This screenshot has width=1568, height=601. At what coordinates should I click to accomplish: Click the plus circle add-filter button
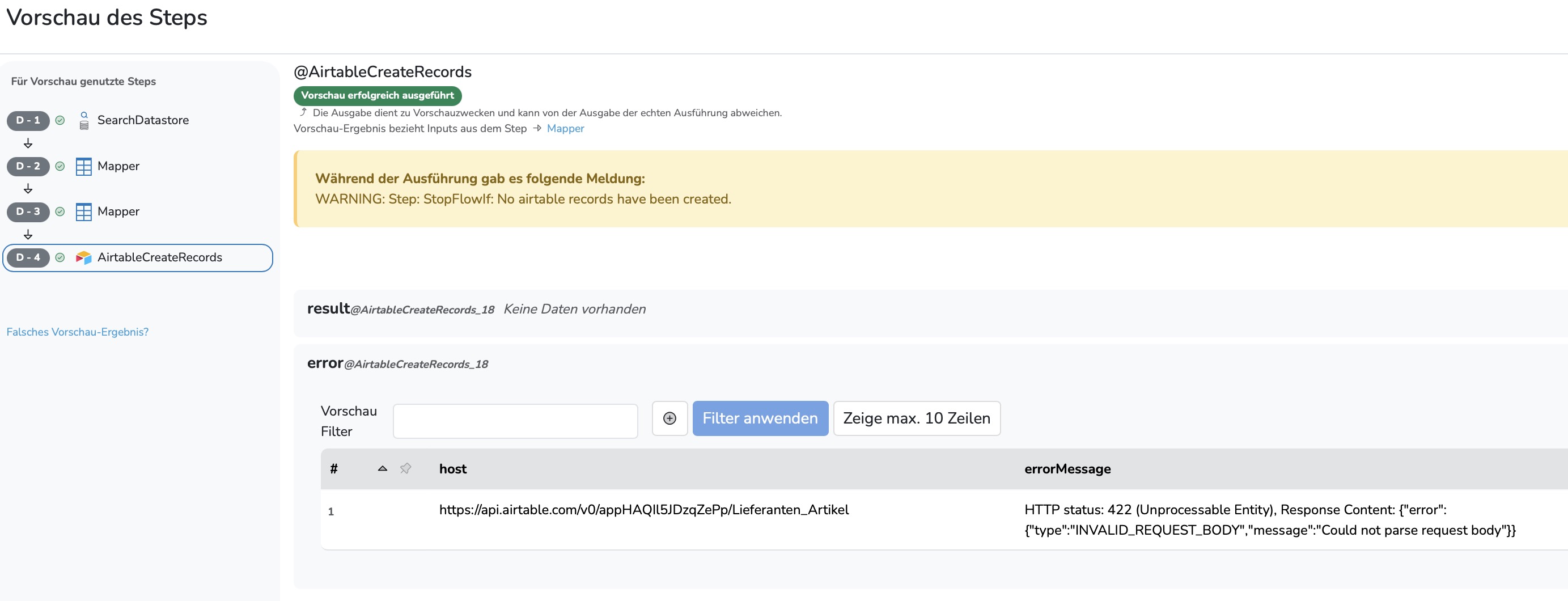tap(669, 418)
